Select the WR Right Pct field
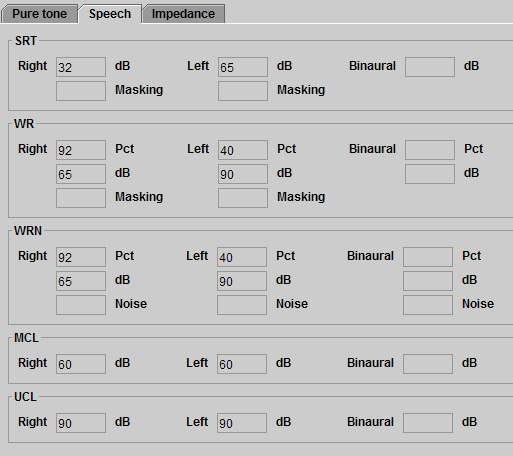This screenshot has width=513, height=456. point(81,150)
